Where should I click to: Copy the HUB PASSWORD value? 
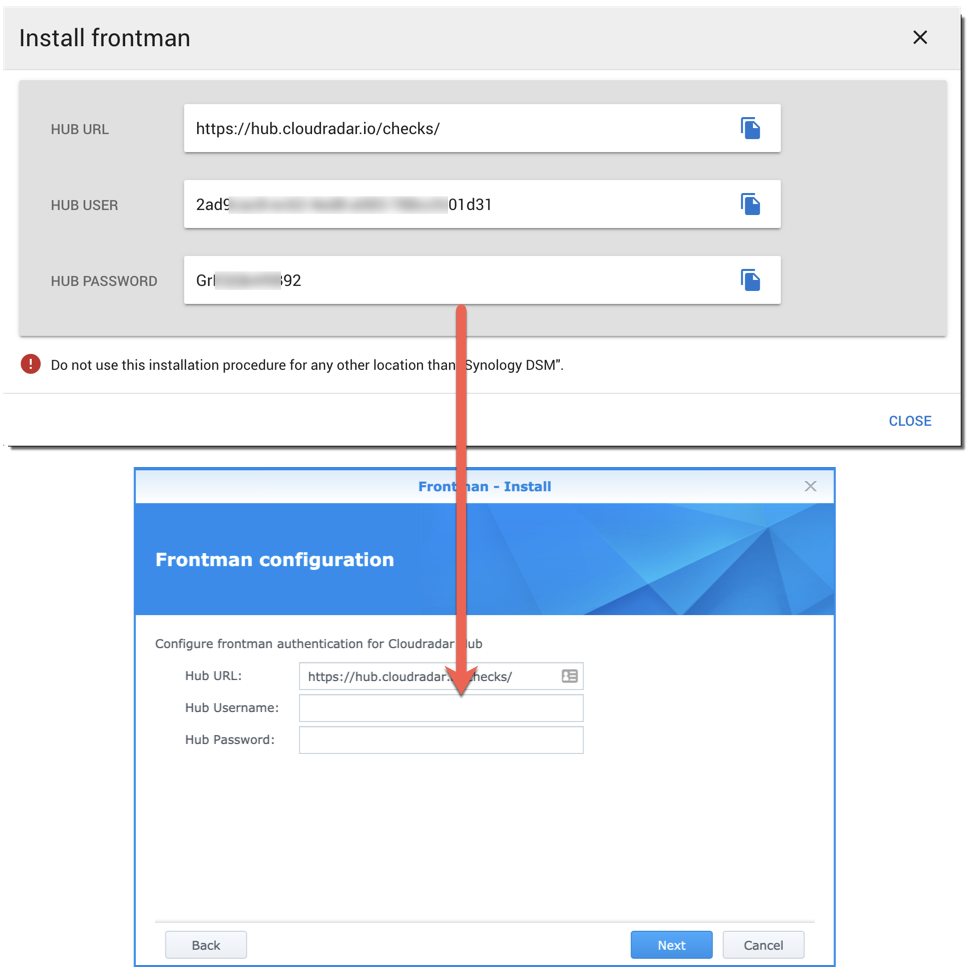tap(750, 280)
